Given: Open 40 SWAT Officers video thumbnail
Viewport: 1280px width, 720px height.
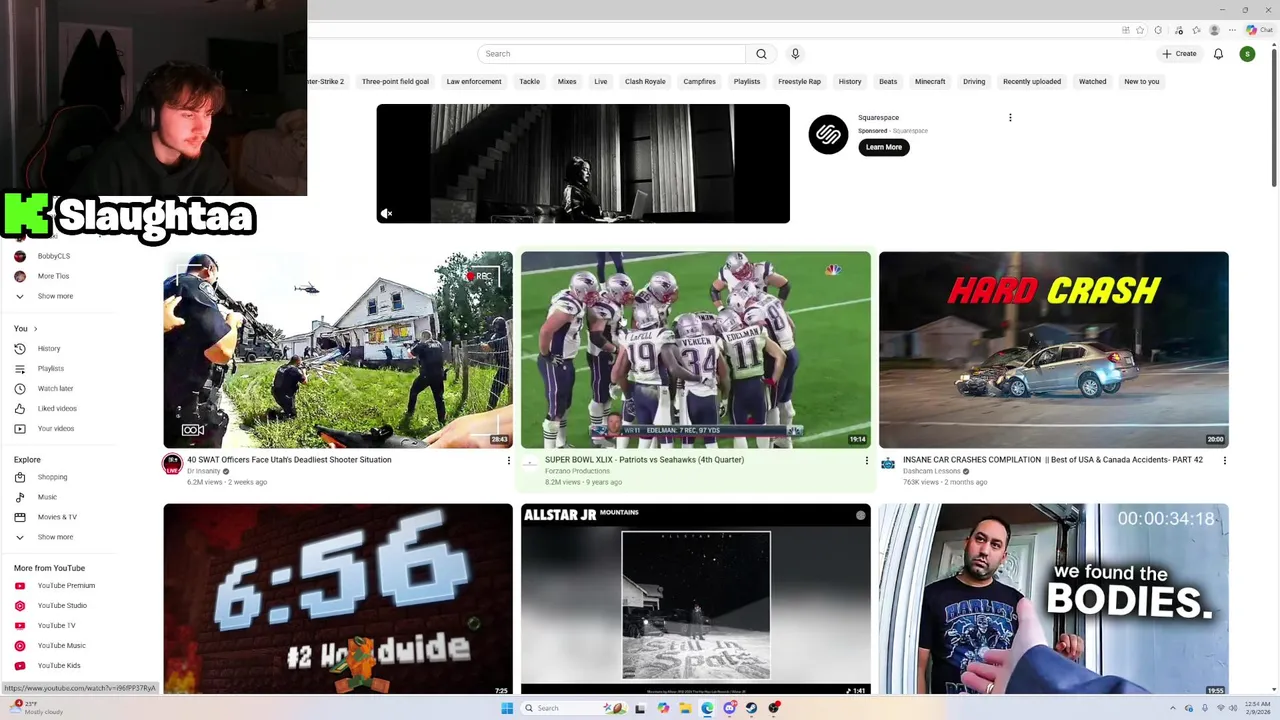Looking at the screenshot, I should tap(338, 350).
